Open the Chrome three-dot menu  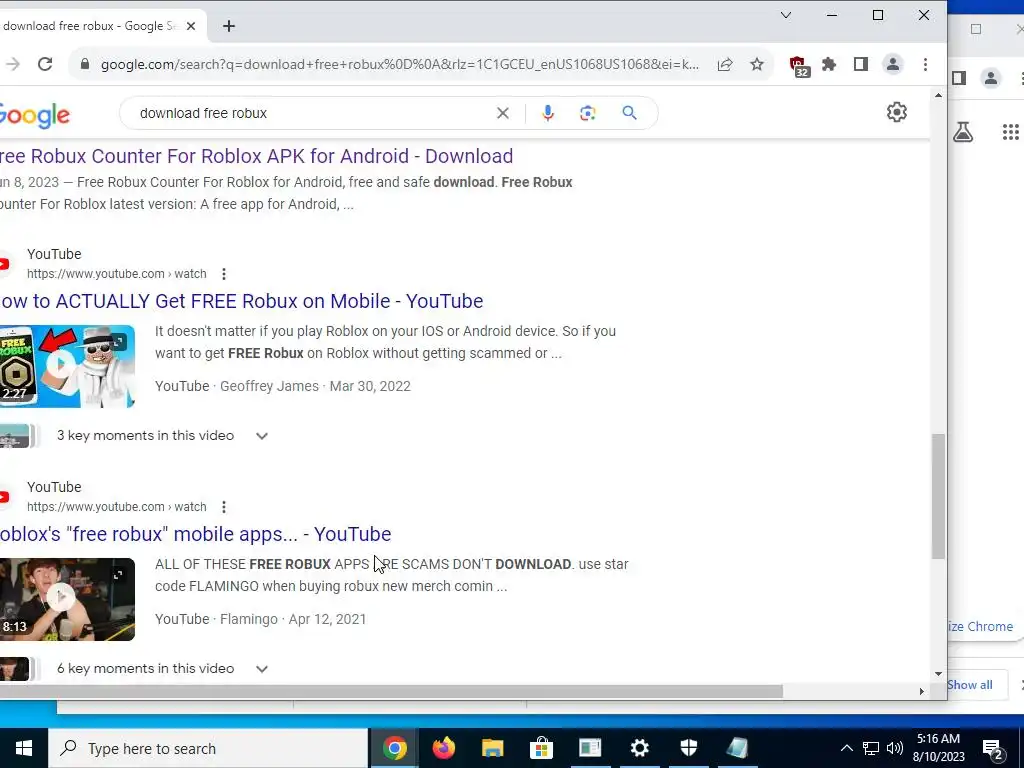(x=925, y=64)
